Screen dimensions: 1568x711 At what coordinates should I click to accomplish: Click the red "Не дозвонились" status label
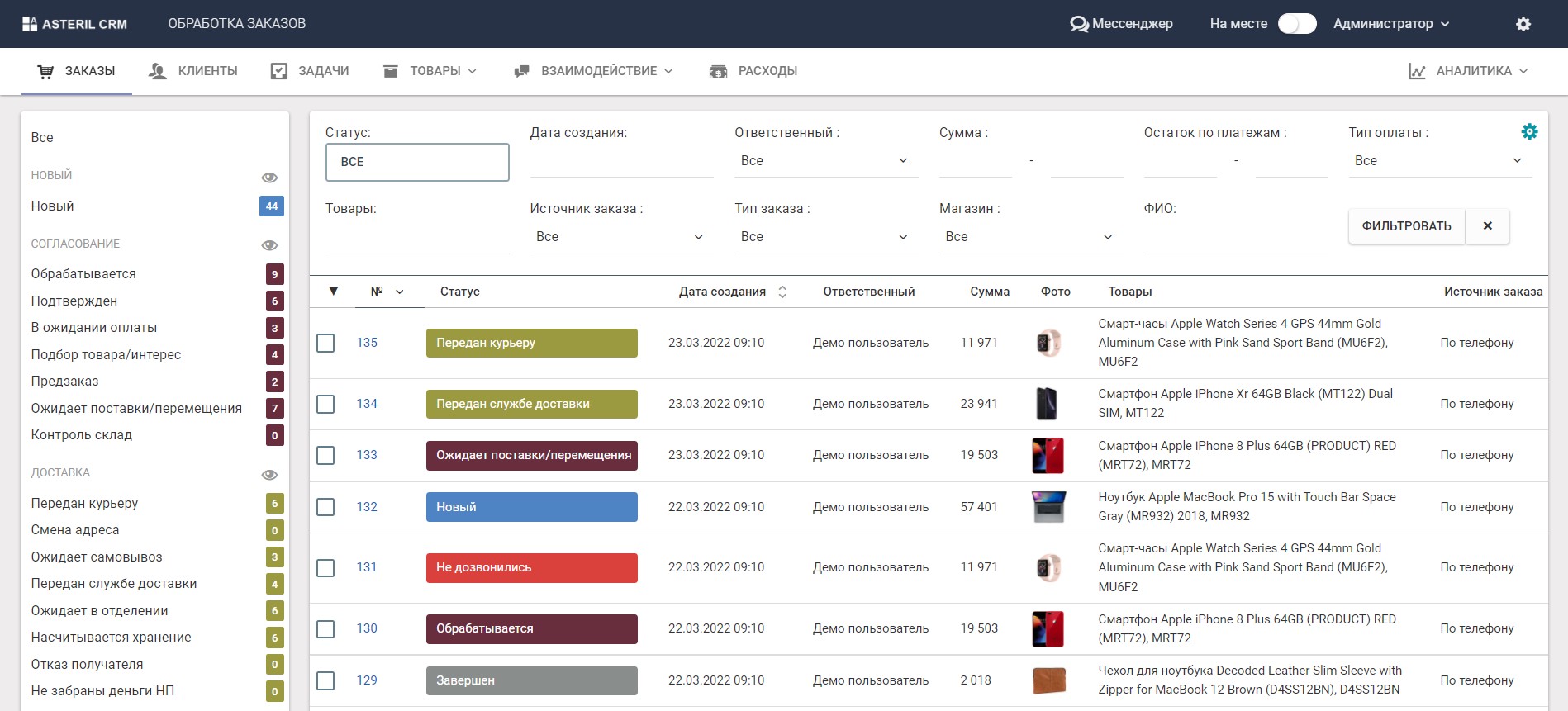coord(531,568)
